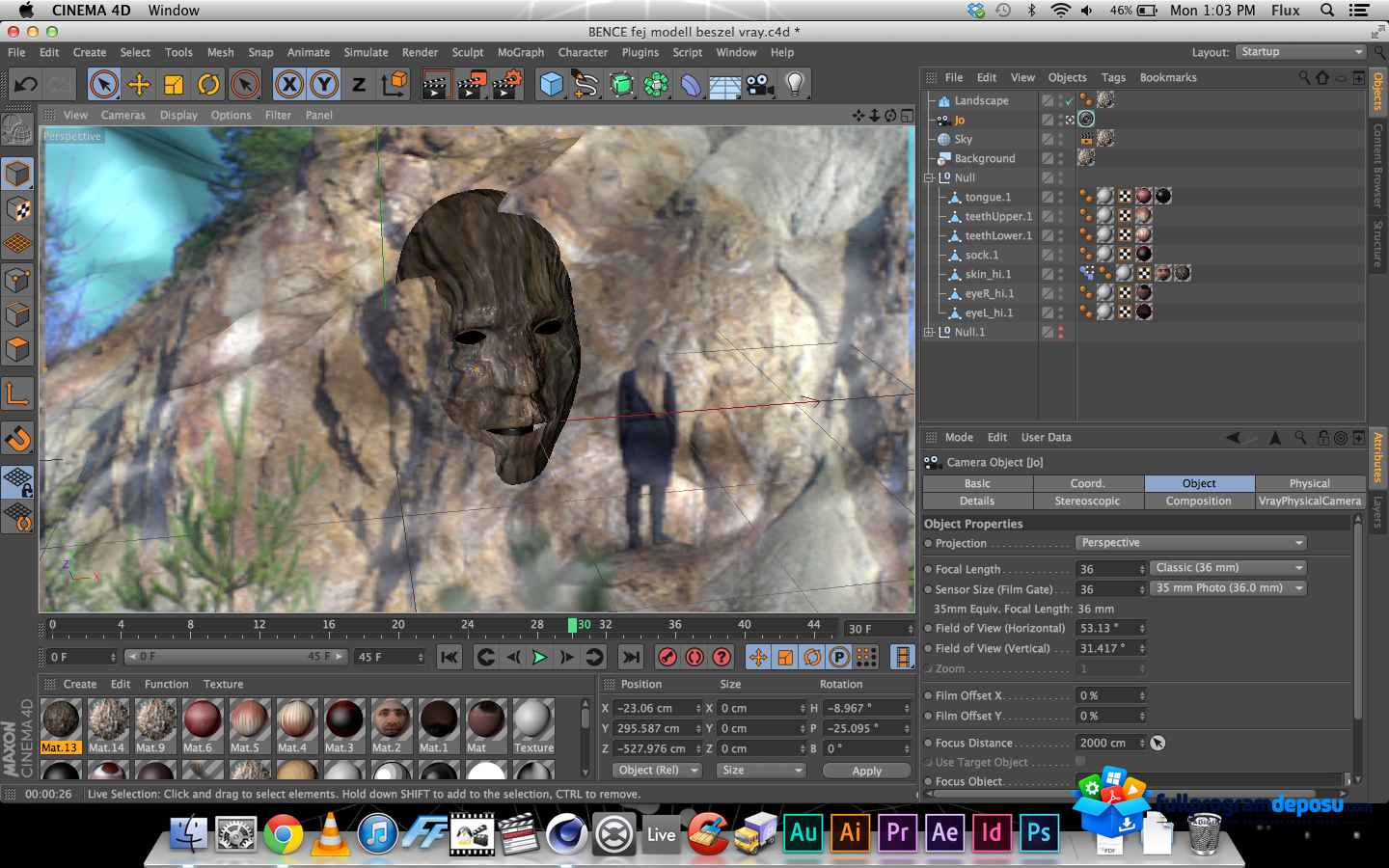Select the Rotate tool
1389x868 pixels.
[208, 85]
